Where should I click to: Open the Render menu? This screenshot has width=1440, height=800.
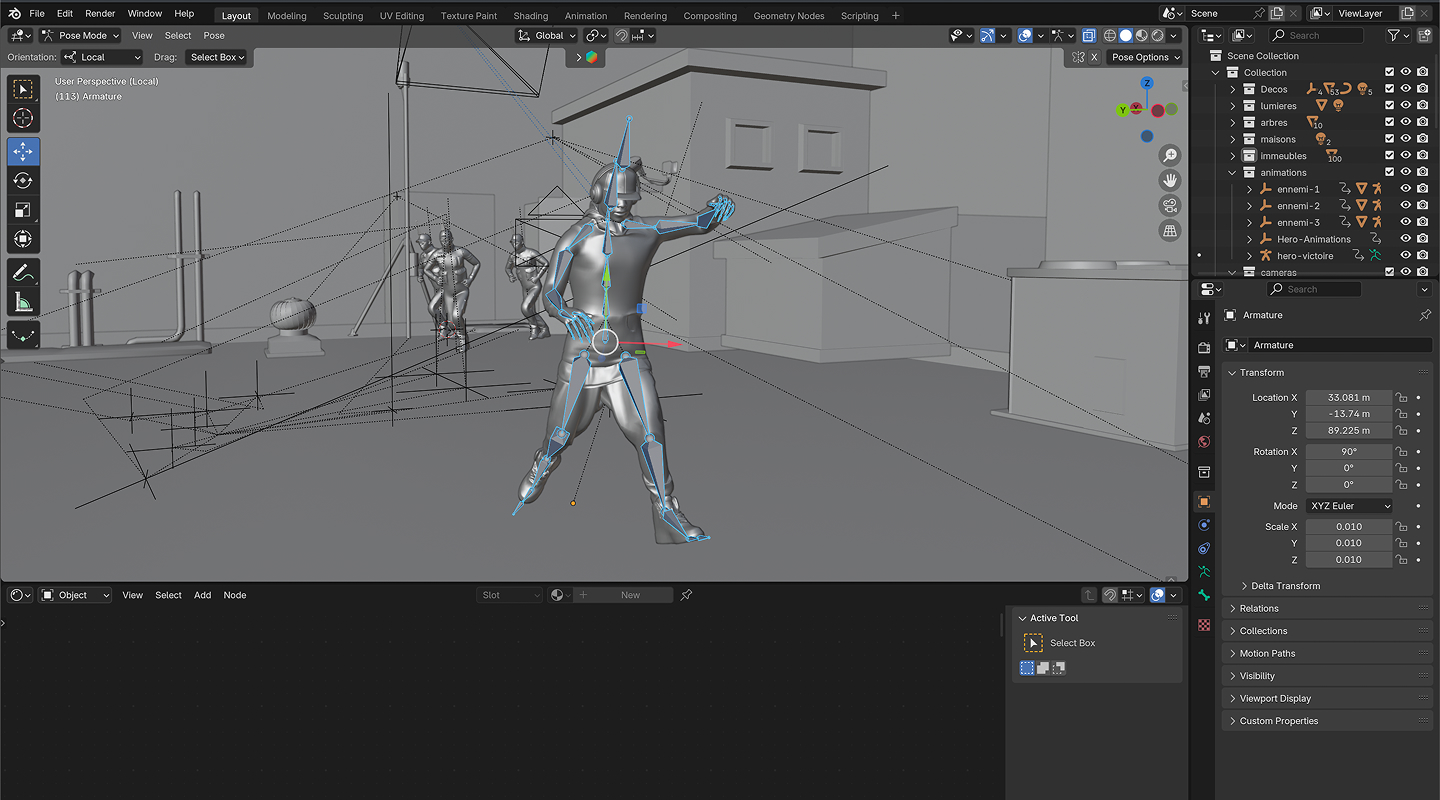coord(100,14)
